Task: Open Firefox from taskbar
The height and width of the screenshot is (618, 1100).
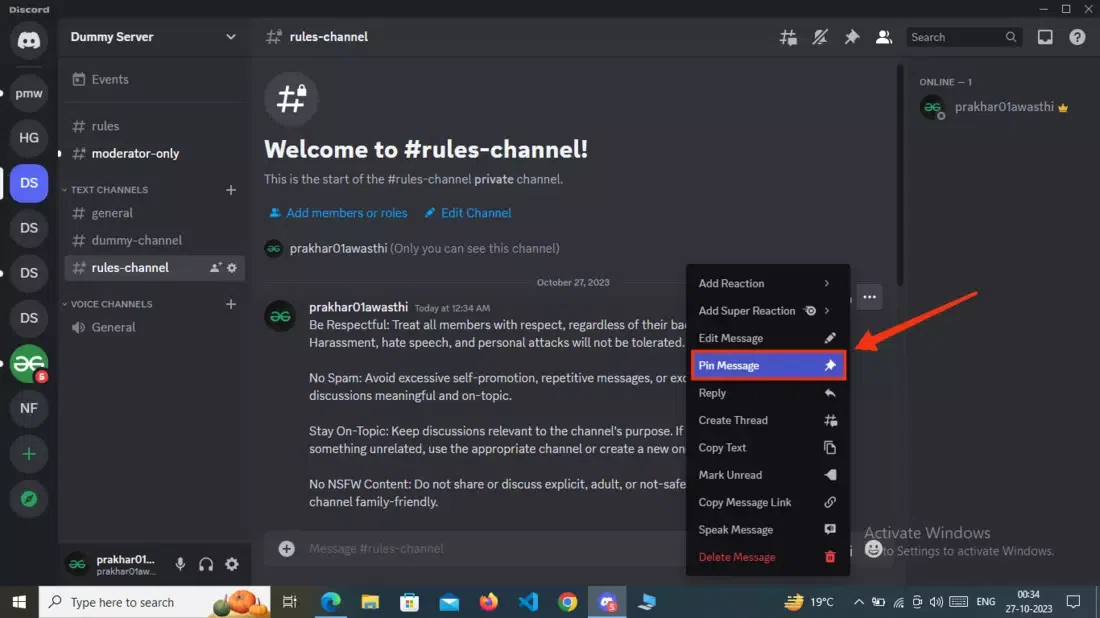Action: (x=488, y=602)
